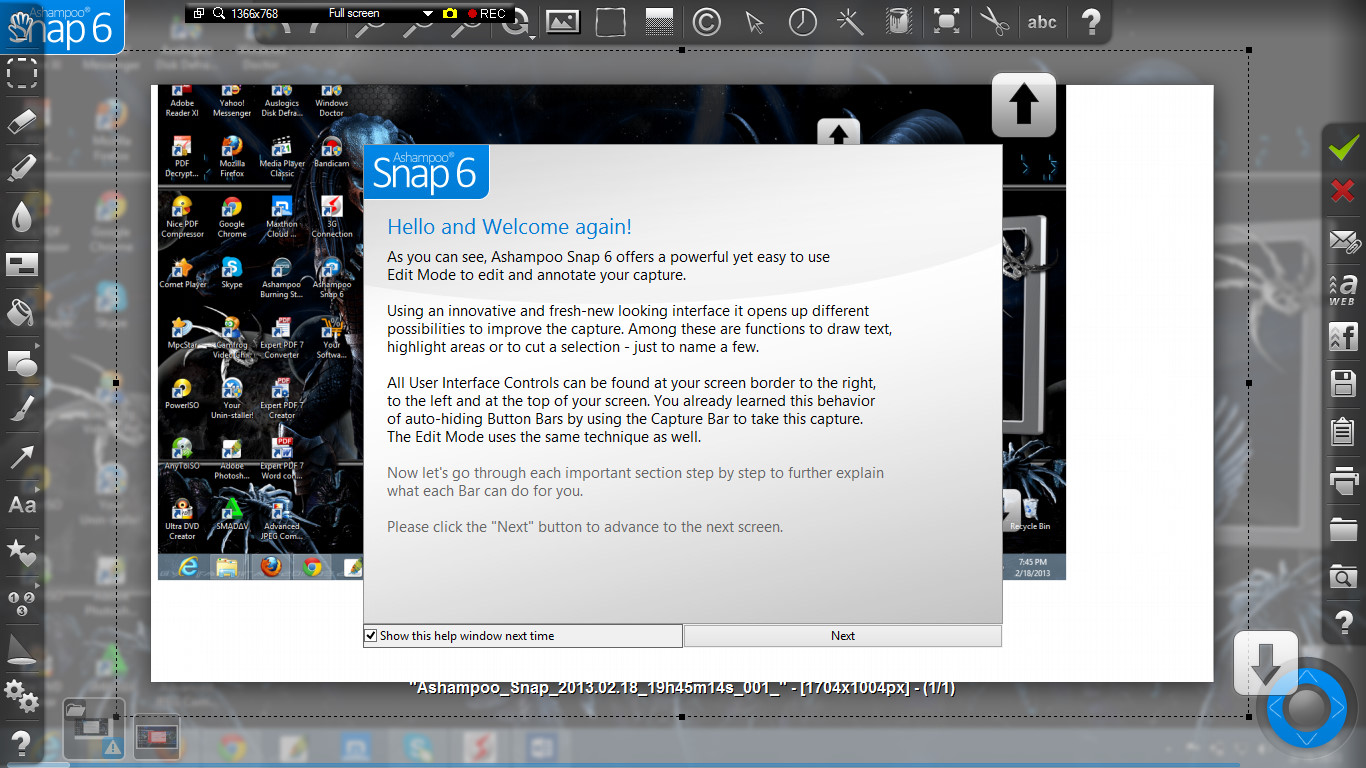Click the abc text icon in top bar
1366x768 pixels.
pos(1042,21)
